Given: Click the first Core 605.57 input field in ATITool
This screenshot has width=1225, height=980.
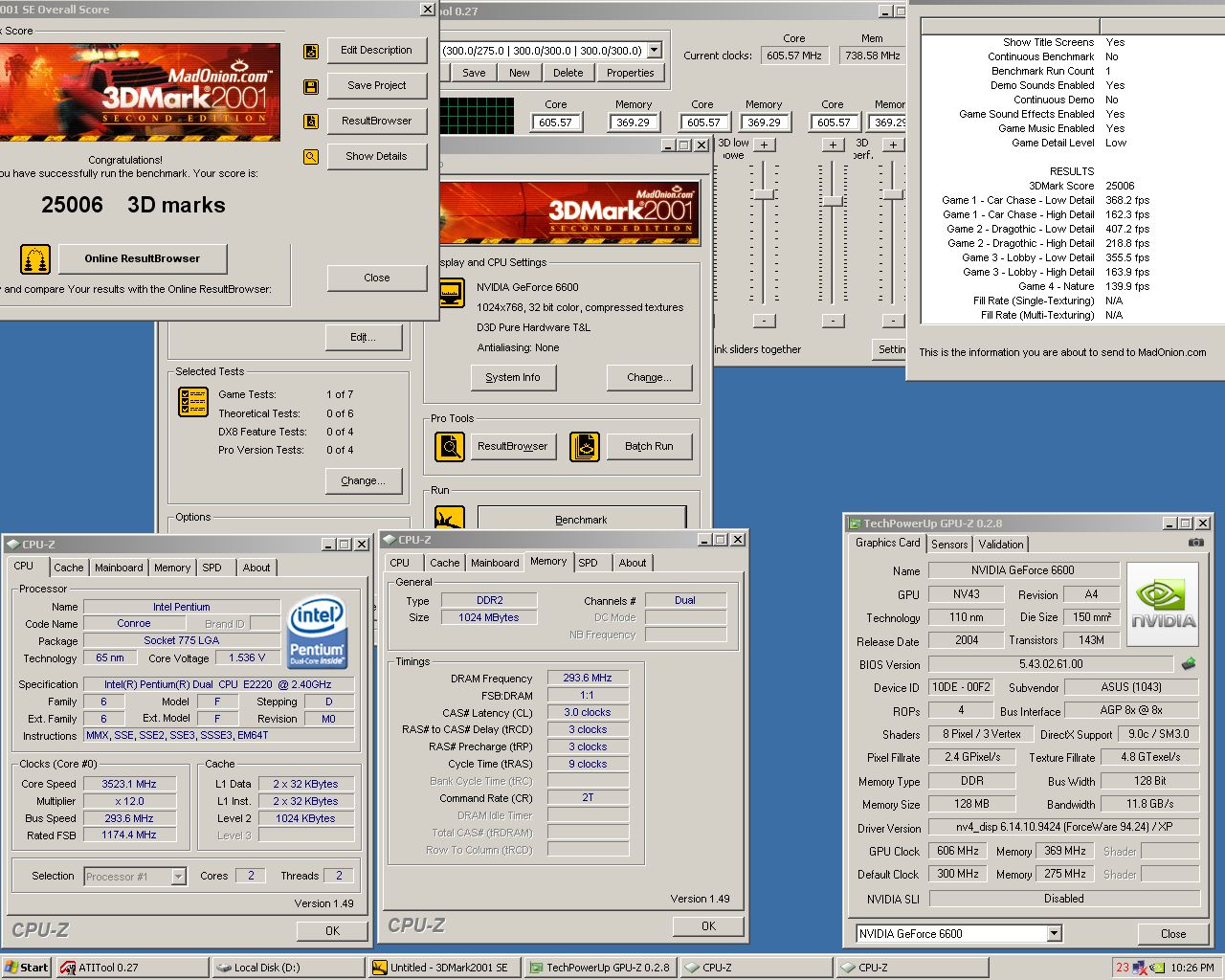Looking at the screenshot, I should (x=556, y=122).
